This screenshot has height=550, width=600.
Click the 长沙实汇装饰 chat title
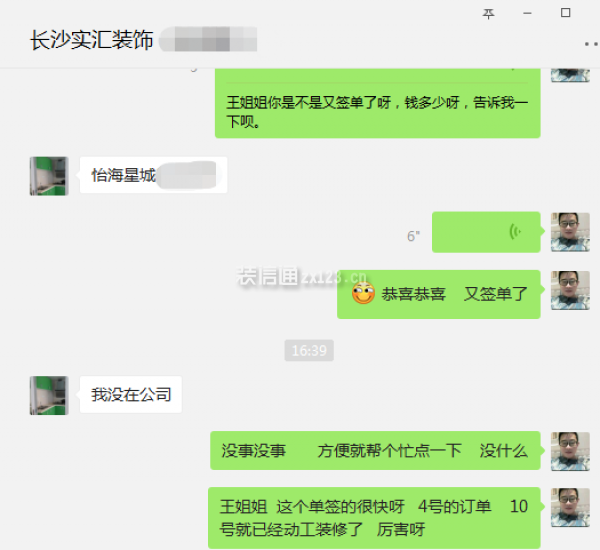point(92,39)
